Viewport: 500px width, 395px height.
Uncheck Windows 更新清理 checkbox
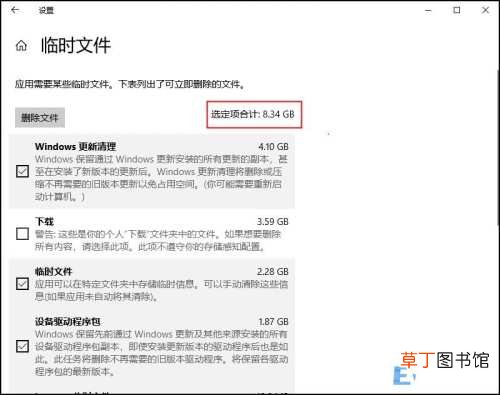point(22,171)
